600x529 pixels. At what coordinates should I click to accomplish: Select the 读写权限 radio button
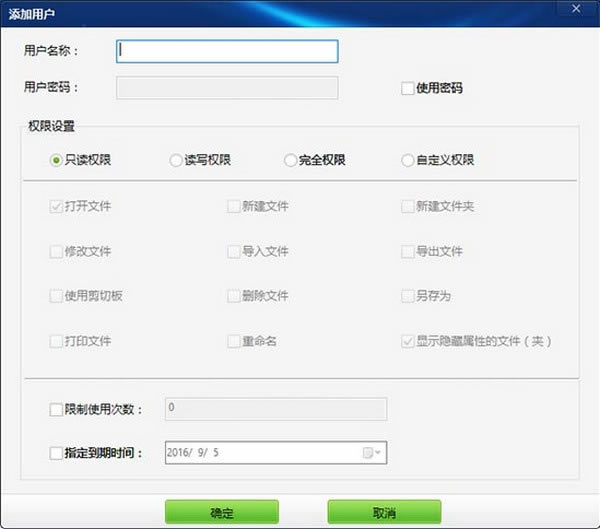tap(176, 160)
